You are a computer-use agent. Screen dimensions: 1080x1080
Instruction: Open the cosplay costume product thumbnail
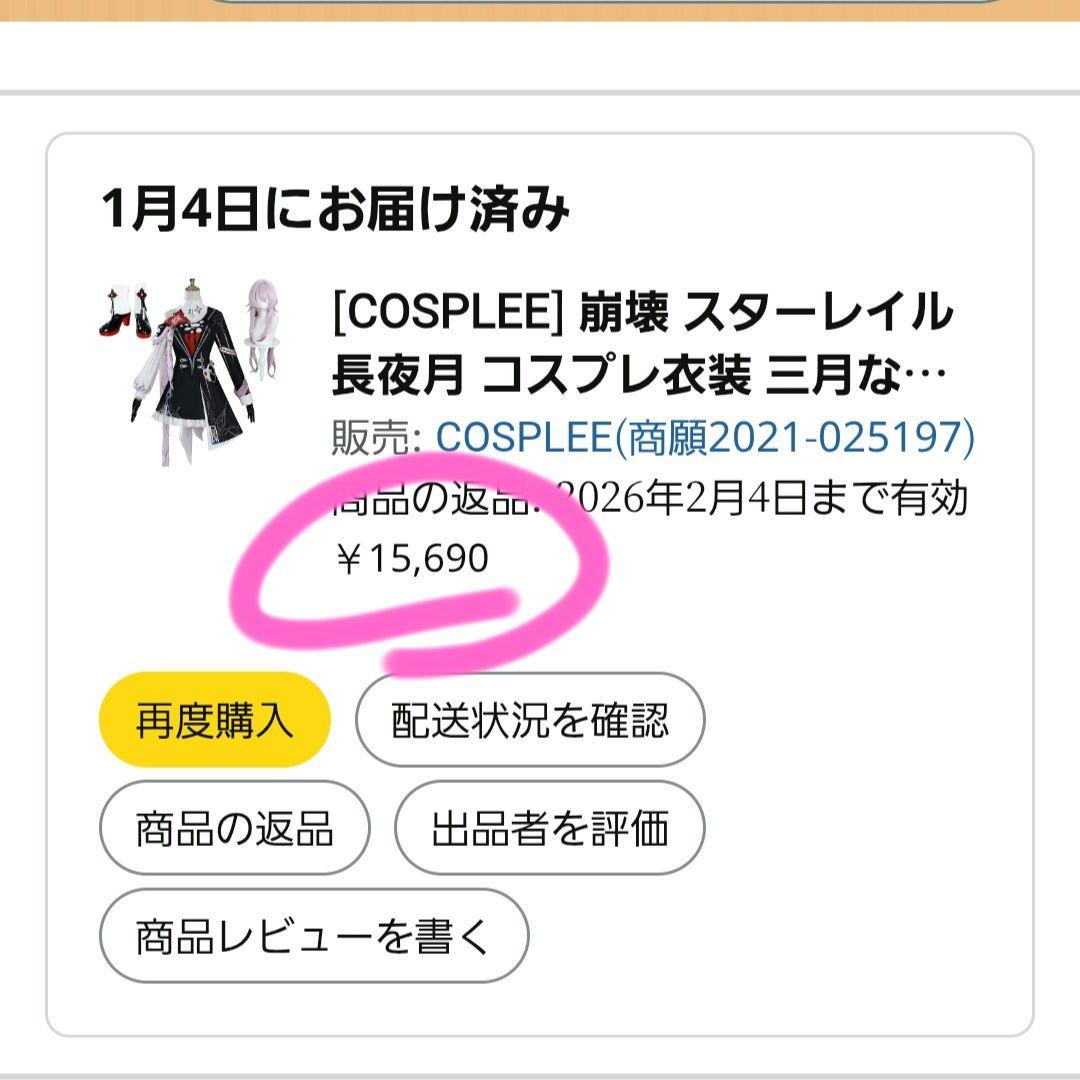[x=189, y=372]
